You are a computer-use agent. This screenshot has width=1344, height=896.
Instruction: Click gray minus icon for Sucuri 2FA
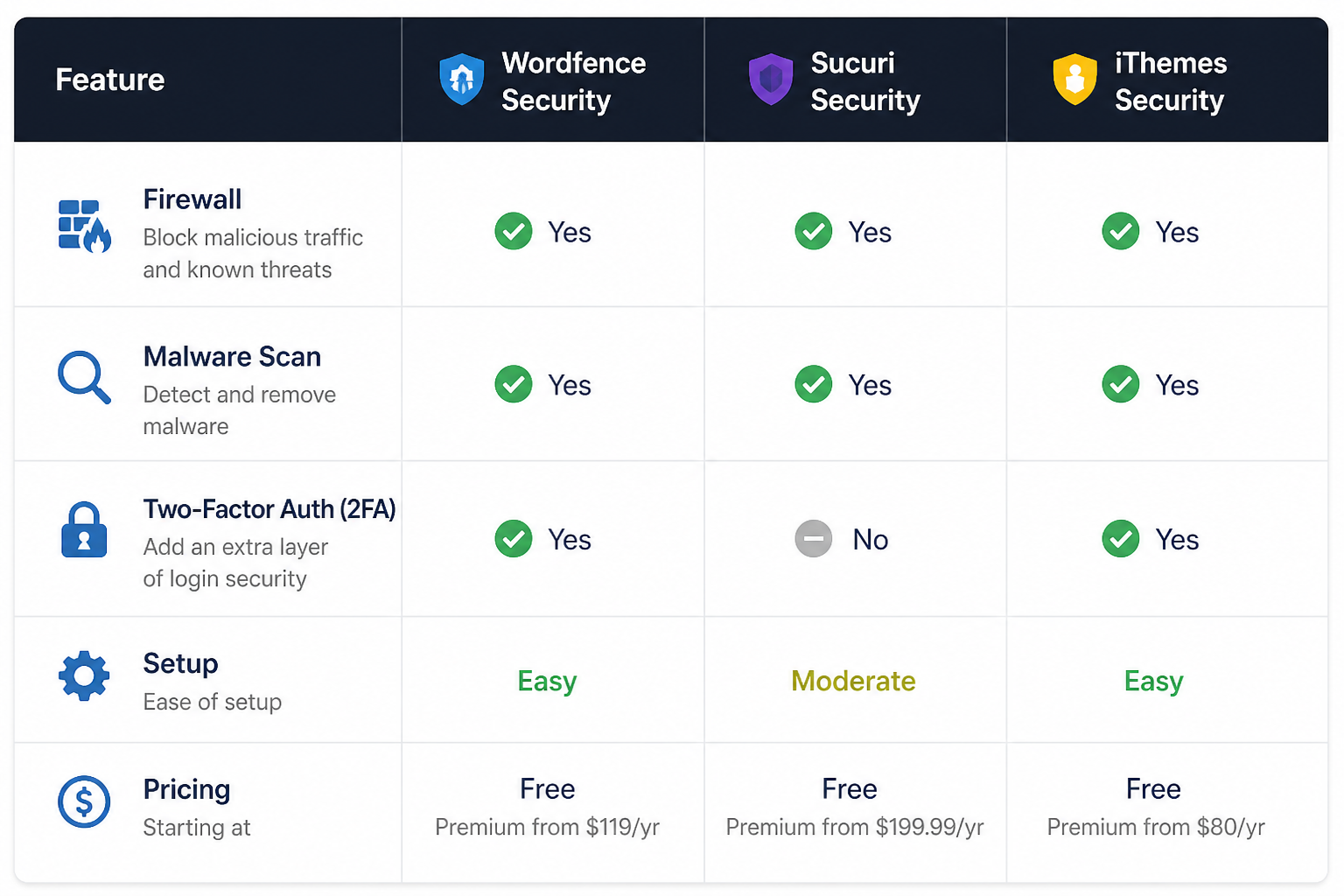[x=814, y=539]
